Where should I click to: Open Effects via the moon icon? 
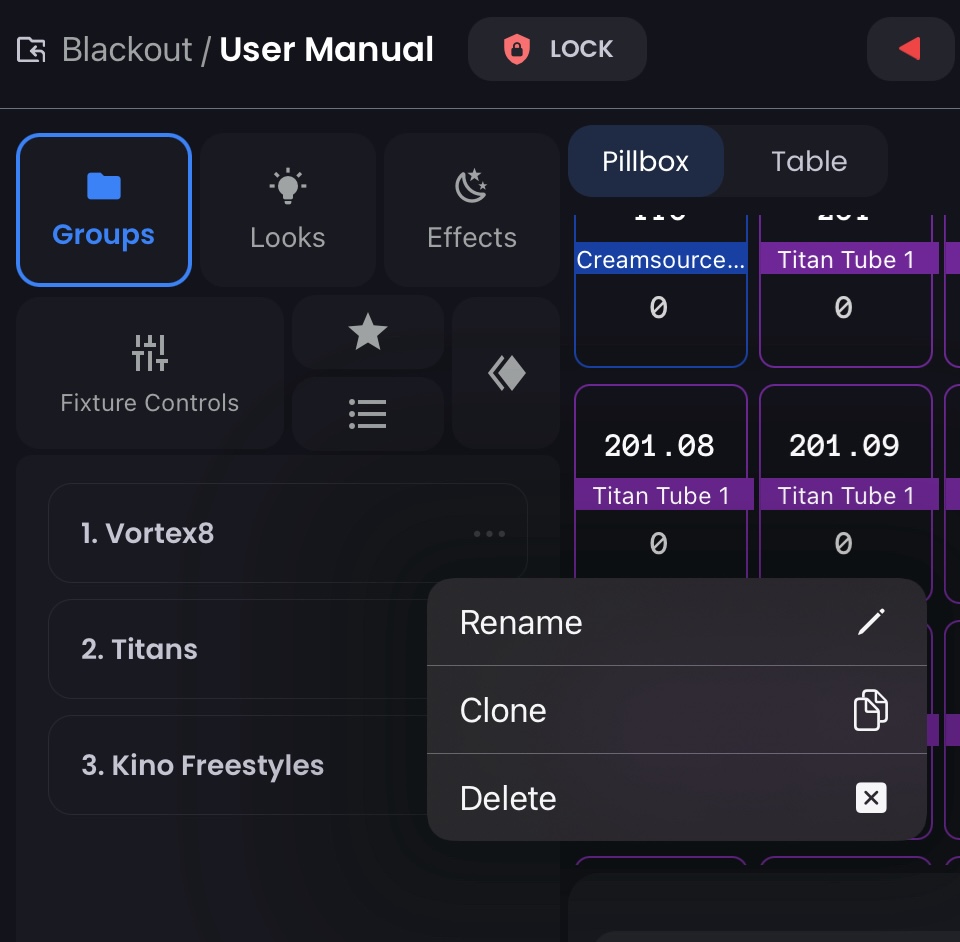click(471, 184)
